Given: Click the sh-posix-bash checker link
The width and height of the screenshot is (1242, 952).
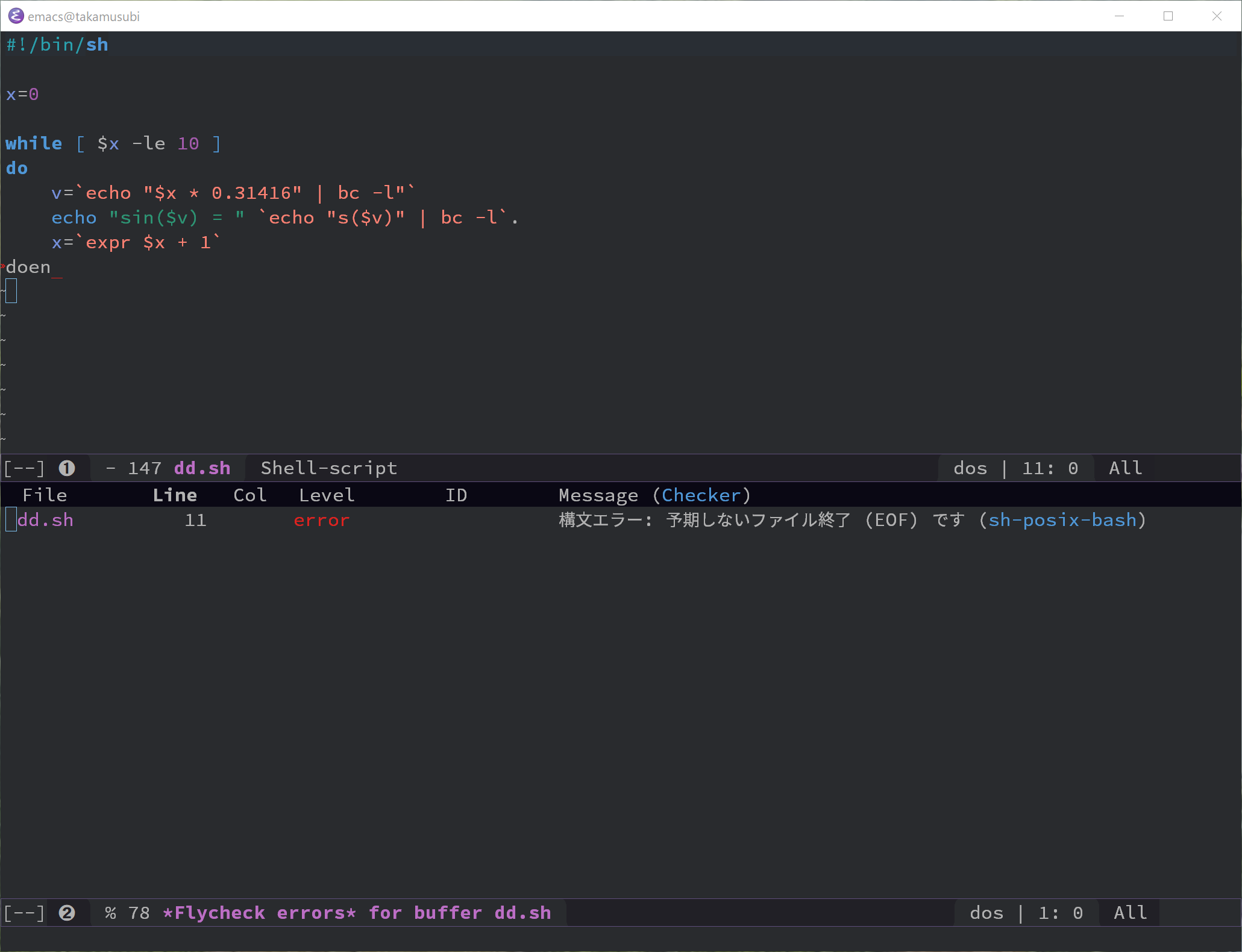Looking at the screenshot, I should (1062, 520).
